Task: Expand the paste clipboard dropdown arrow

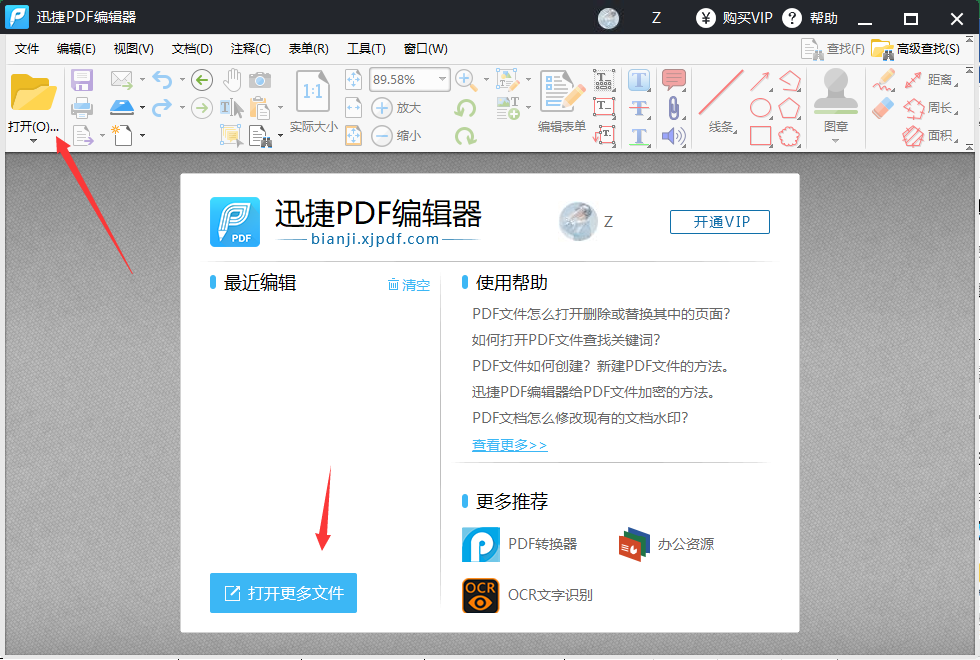Action: [x=280, y=108]
